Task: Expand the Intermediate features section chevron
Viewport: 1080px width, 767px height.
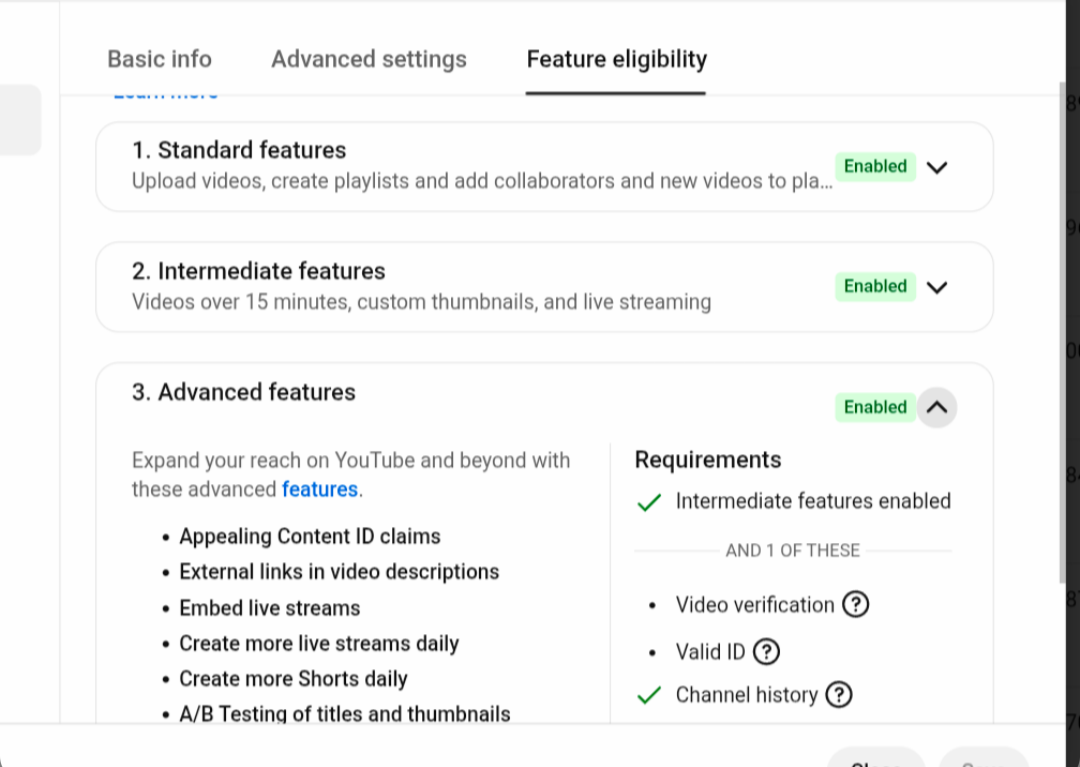Action: coord(937,287)
